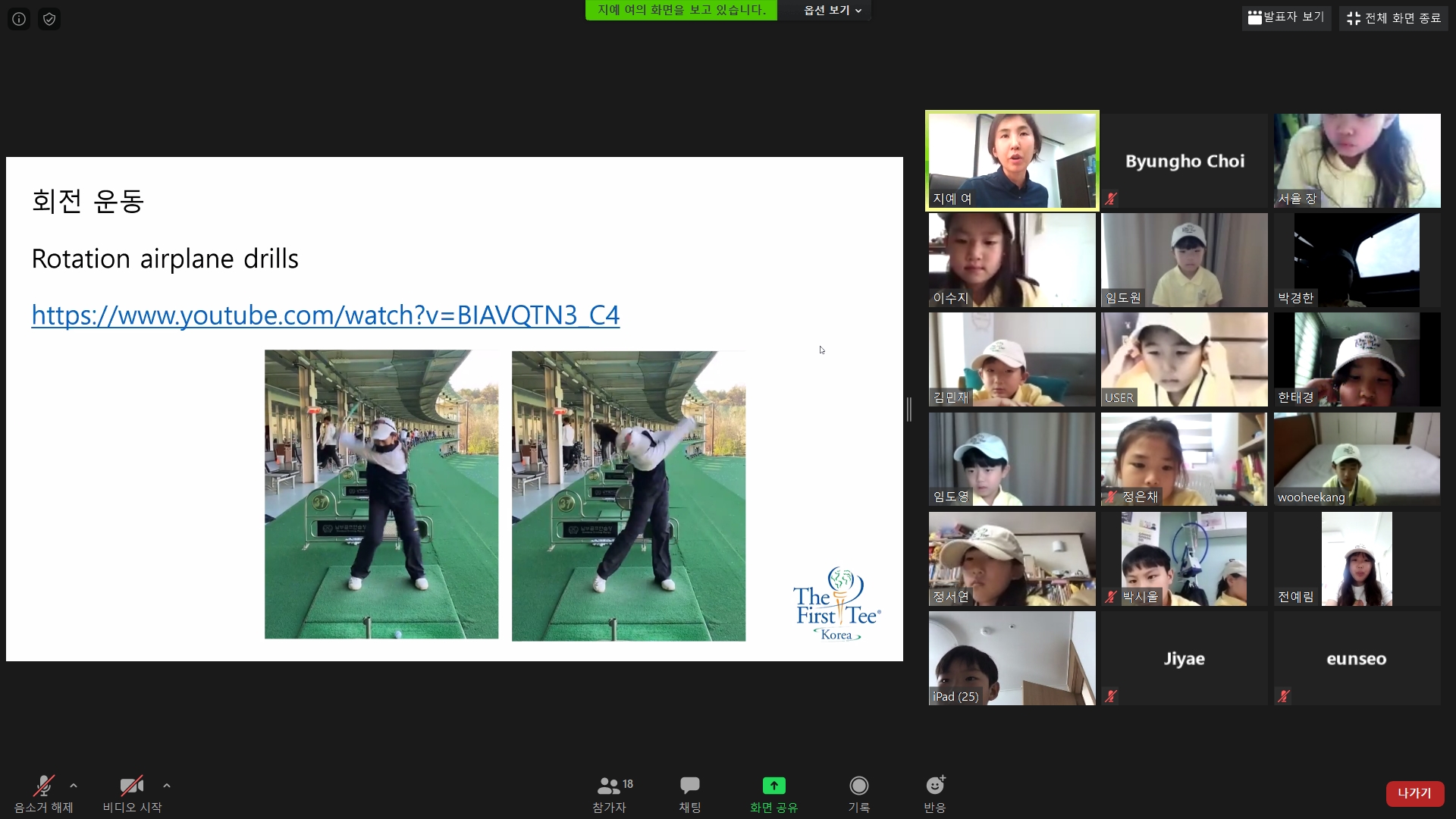This screenshot has width=1456, height=819.
Task: Expand the audio settings arrow
Action: [74, 786]
